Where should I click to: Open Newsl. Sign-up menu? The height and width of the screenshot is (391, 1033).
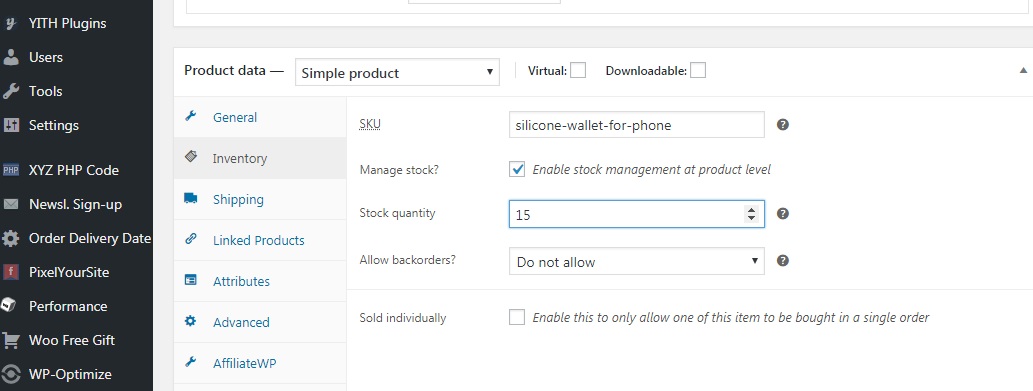coord(76,205)
